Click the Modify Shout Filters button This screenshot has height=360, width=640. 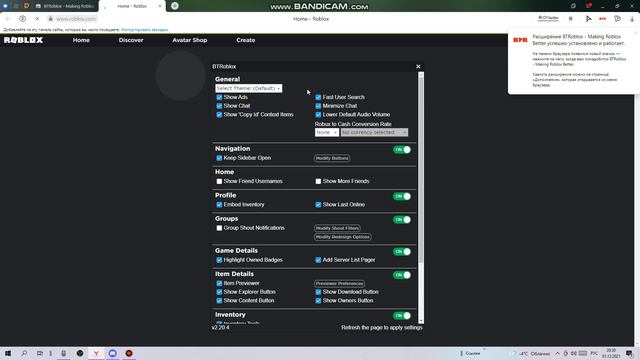point(337,228)
